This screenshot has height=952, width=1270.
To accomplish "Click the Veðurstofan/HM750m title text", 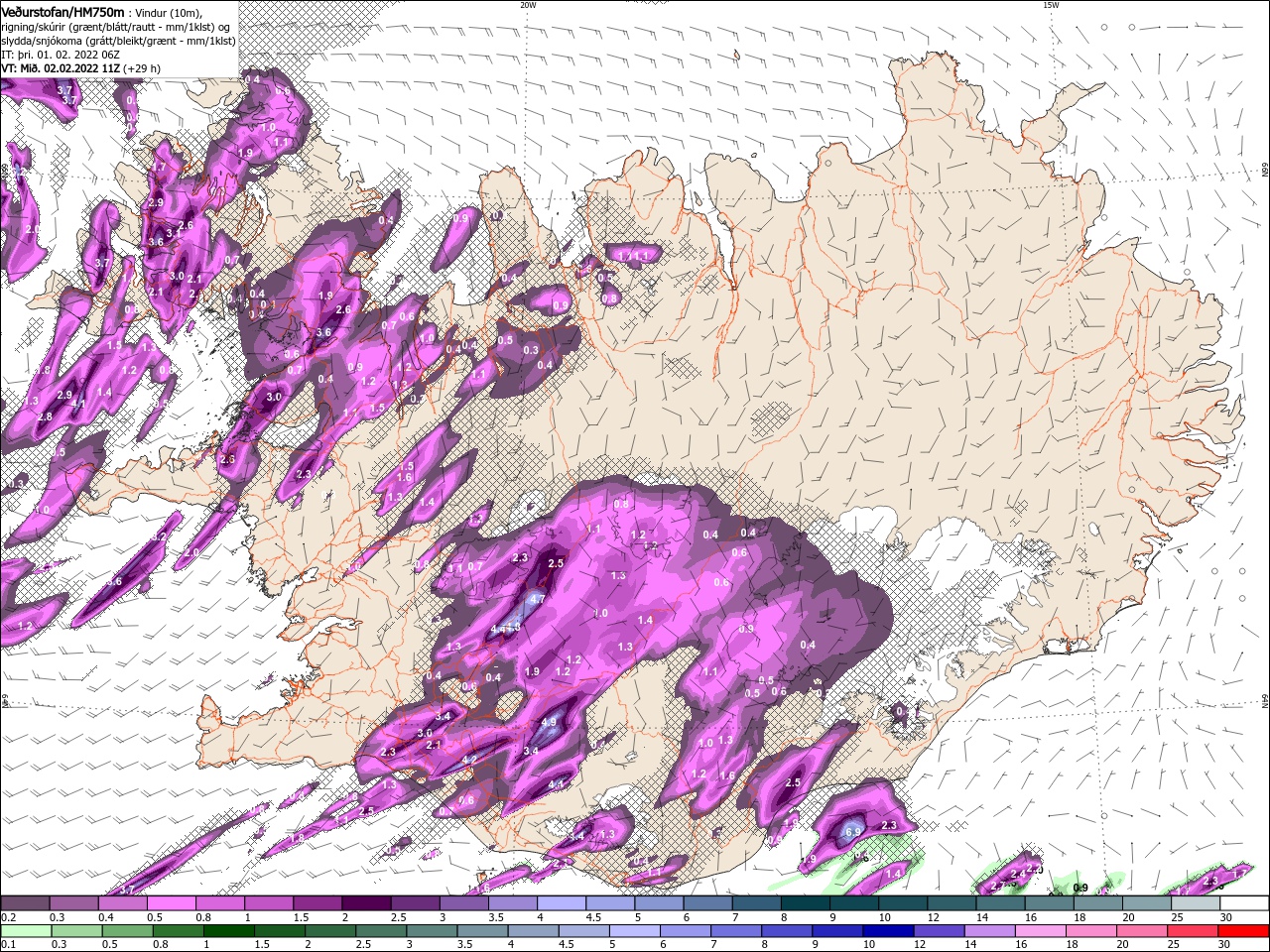I will pos(63,11).
